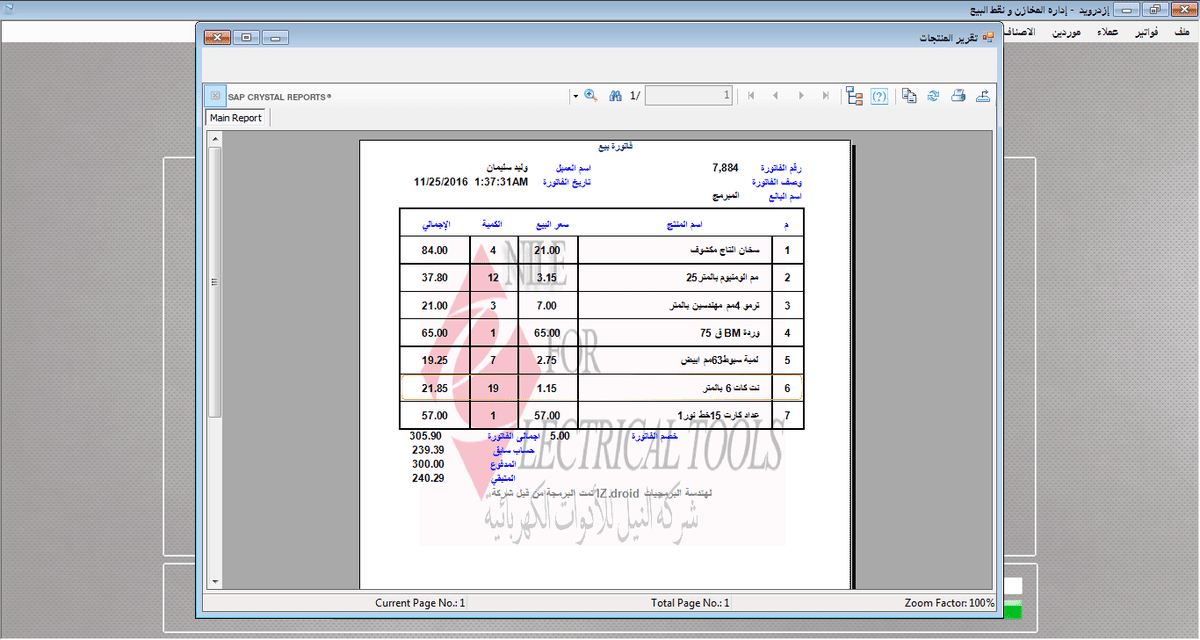Viewport: 1200px width, 640px height.
Task: Open the فواتير menu
Action: [1146, 33]
